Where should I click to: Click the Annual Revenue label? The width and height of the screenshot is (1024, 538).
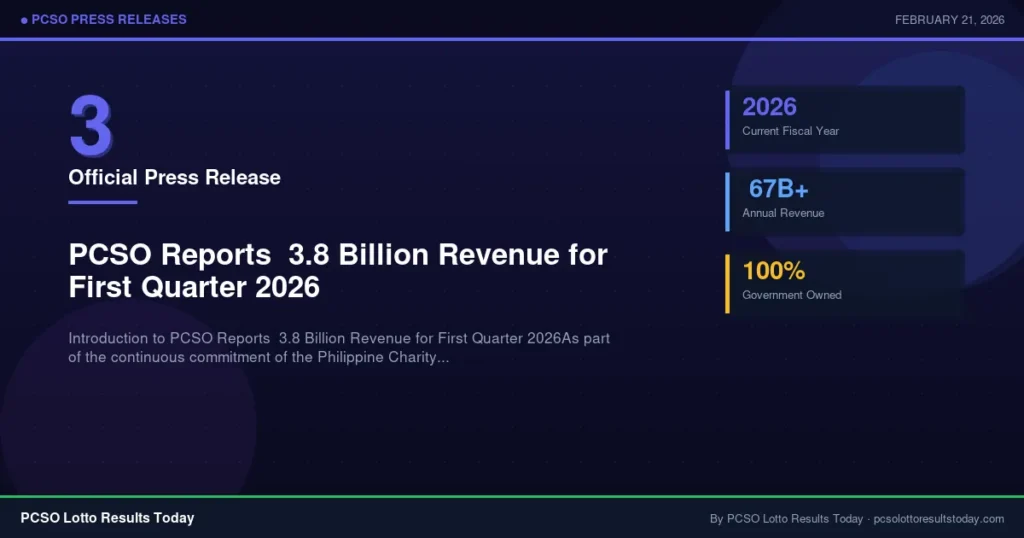(783, 213)
